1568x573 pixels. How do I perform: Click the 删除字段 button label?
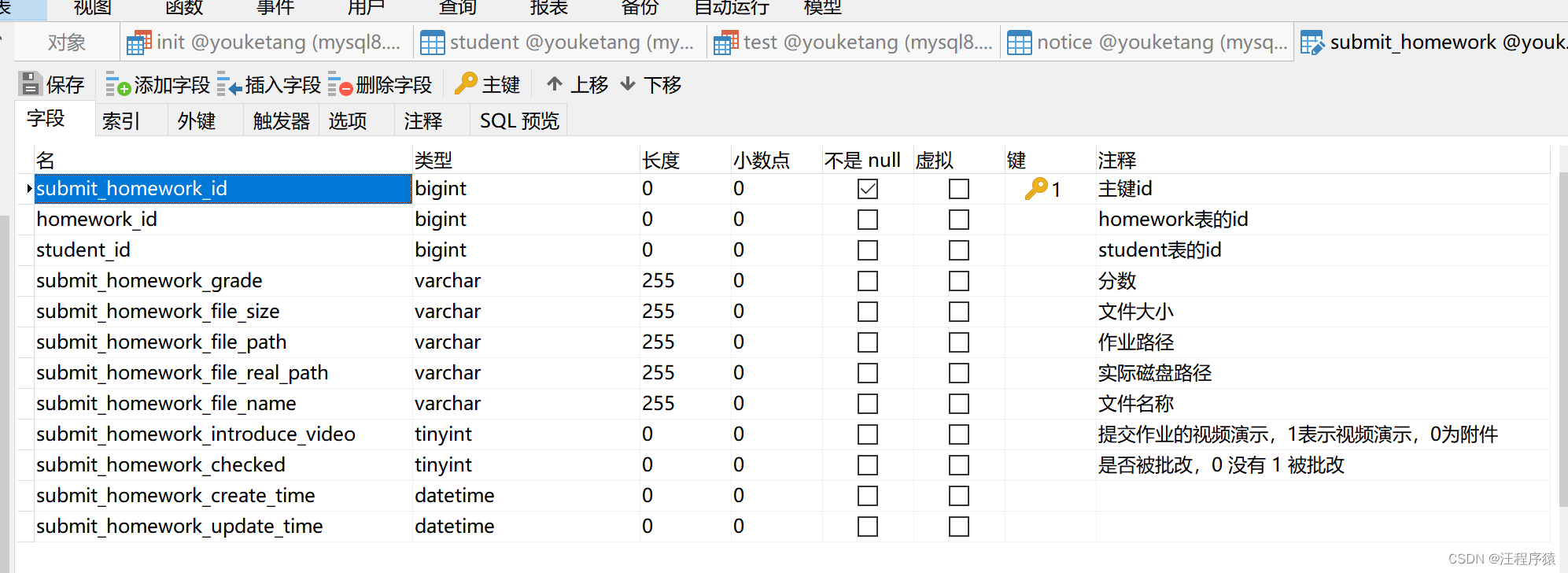(394, 84)
